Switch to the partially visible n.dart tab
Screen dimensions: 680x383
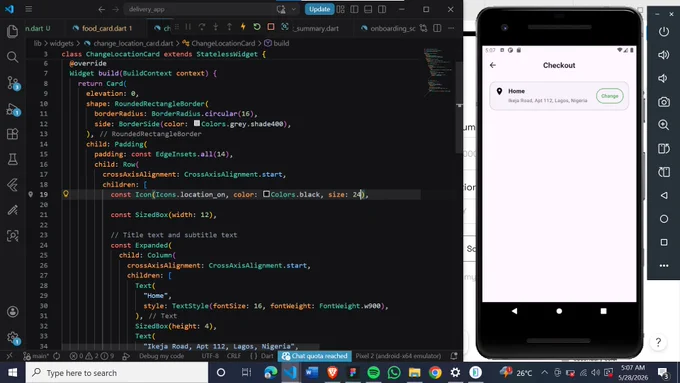pos(37,28)
